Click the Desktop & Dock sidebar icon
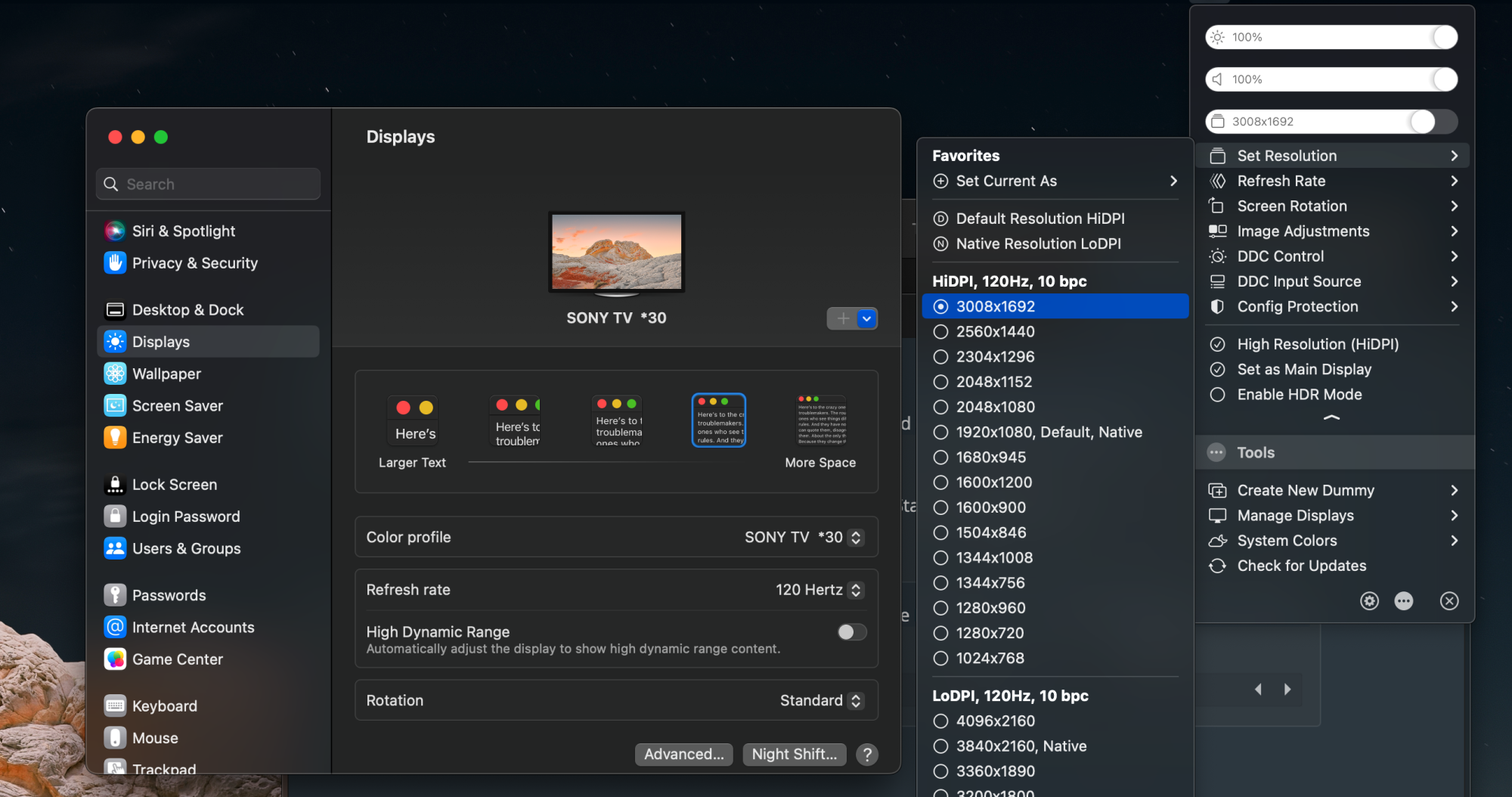Screen dimensions: 1512x797 pyautogui.click(x=115, y=310)
